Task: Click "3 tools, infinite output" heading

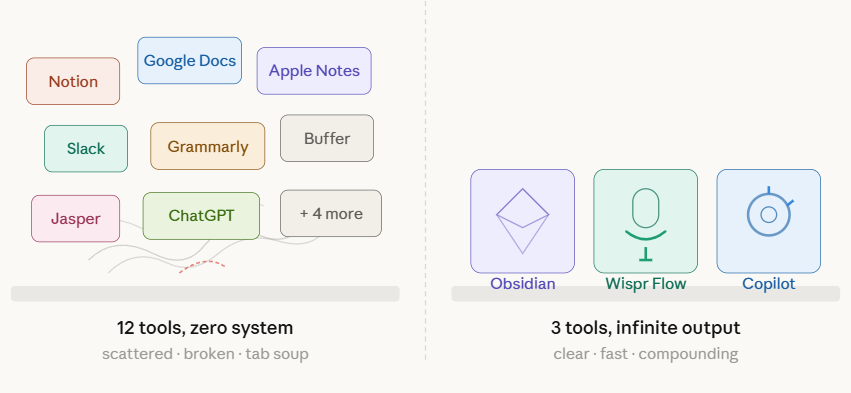Action: (x=645, y=328)
